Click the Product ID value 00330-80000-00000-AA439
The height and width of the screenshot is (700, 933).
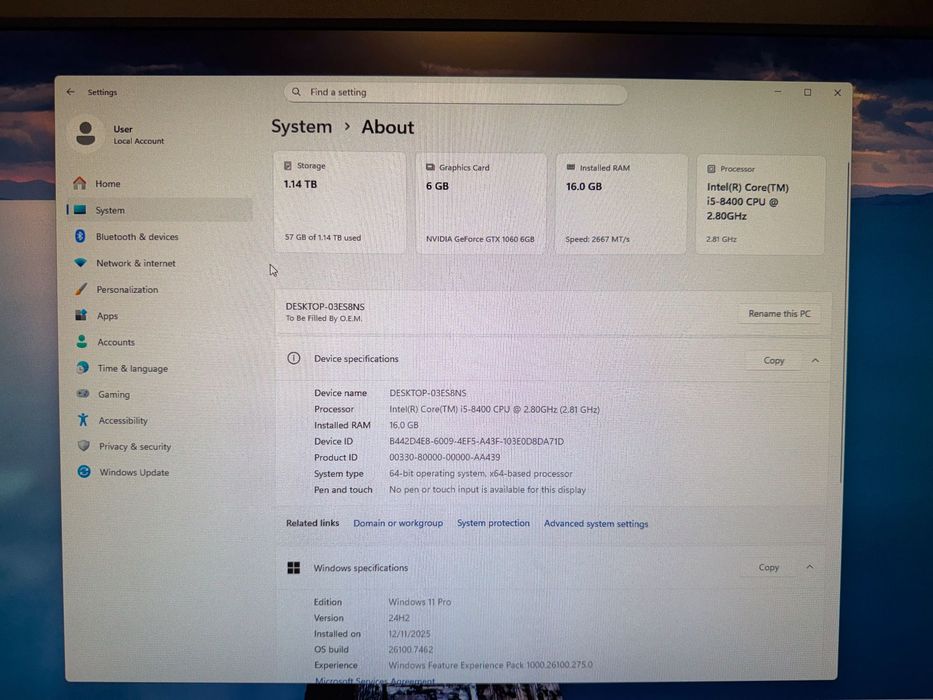[444, 457]
